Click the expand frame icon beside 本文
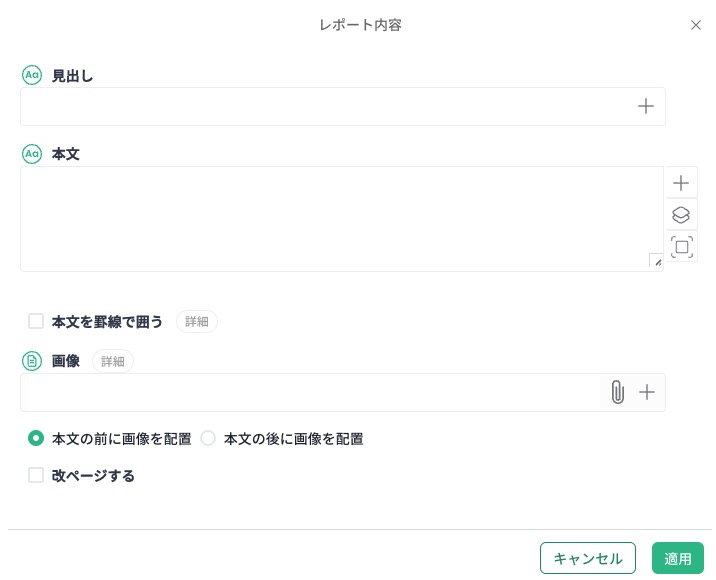Image resolution: width=716 pixels, height=580 pixels. pyautogui.click(x=682, y=247)
